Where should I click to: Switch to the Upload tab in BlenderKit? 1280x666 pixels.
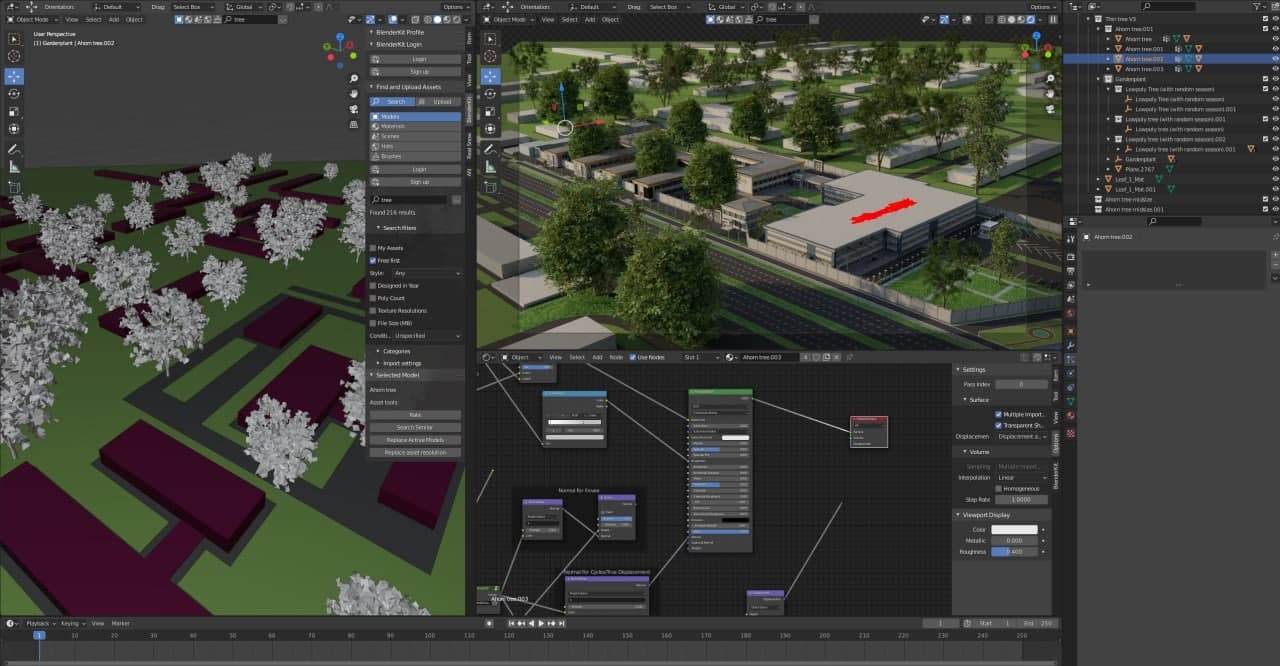[x=440, y=101]
